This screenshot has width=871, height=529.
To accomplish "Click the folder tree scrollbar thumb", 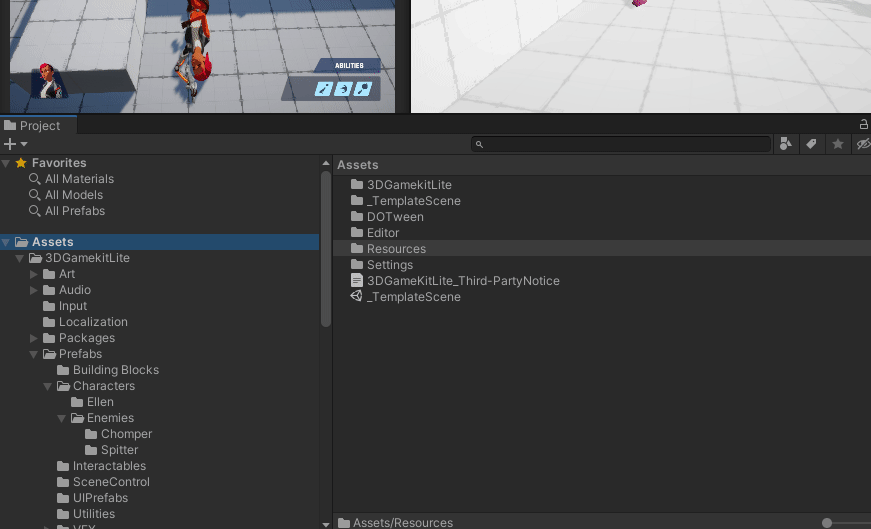I will click(x=326, y=249).
